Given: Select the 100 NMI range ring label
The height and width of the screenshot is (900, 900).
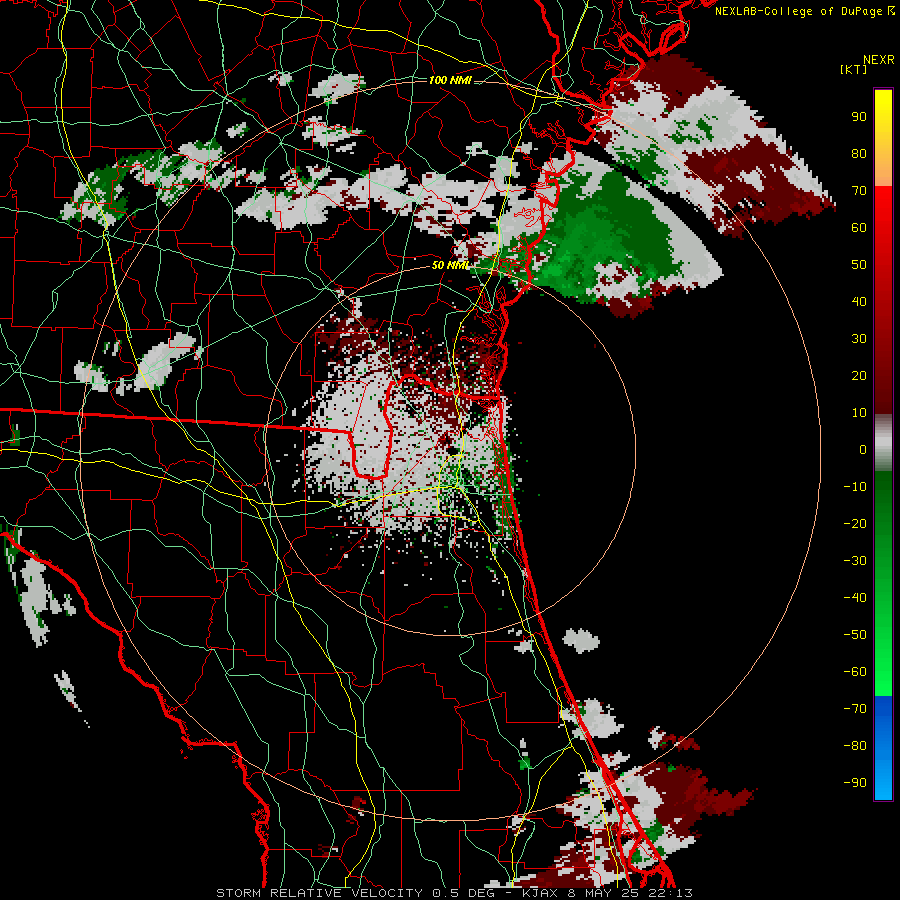Looking at the screenshot, I should click(450, 80).
